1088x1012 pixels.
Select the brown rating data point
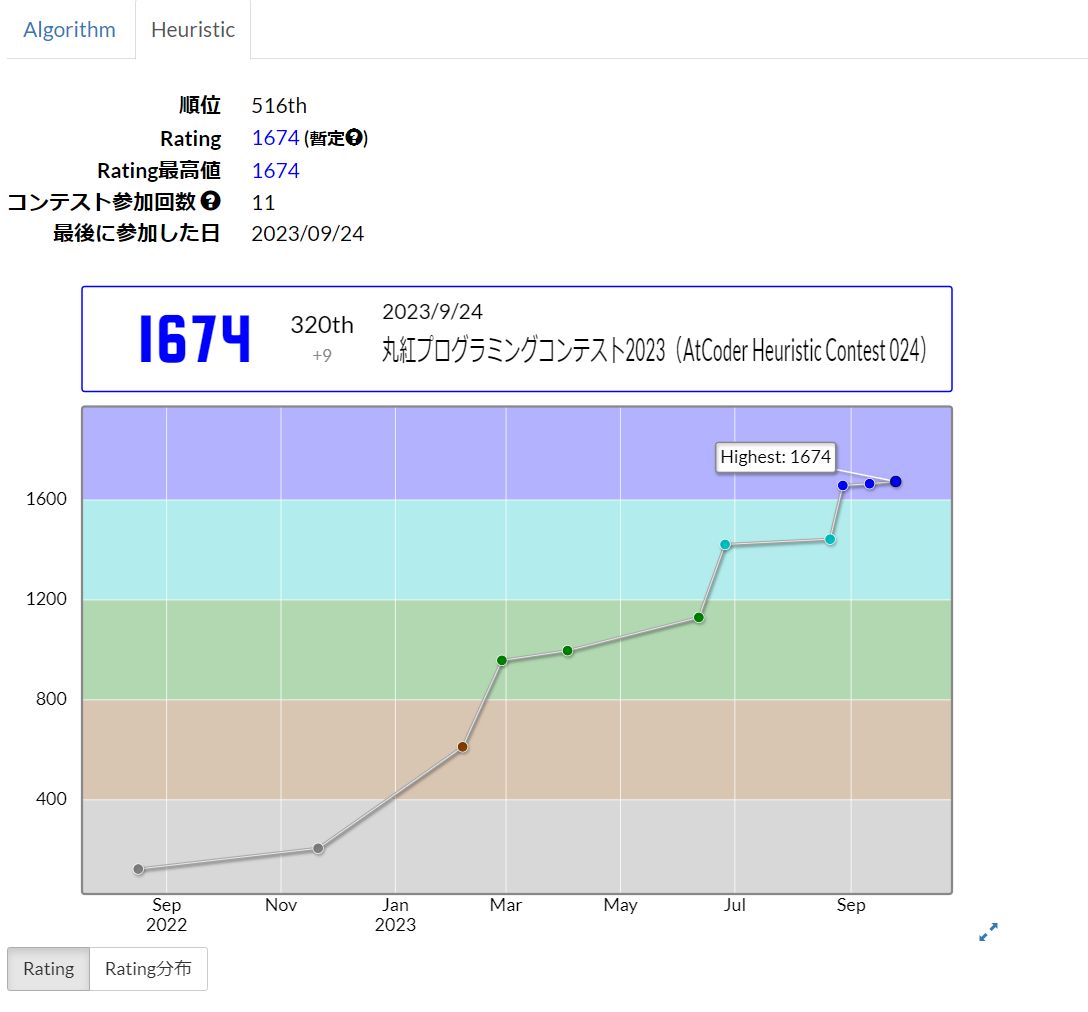[x=462, y=747]
